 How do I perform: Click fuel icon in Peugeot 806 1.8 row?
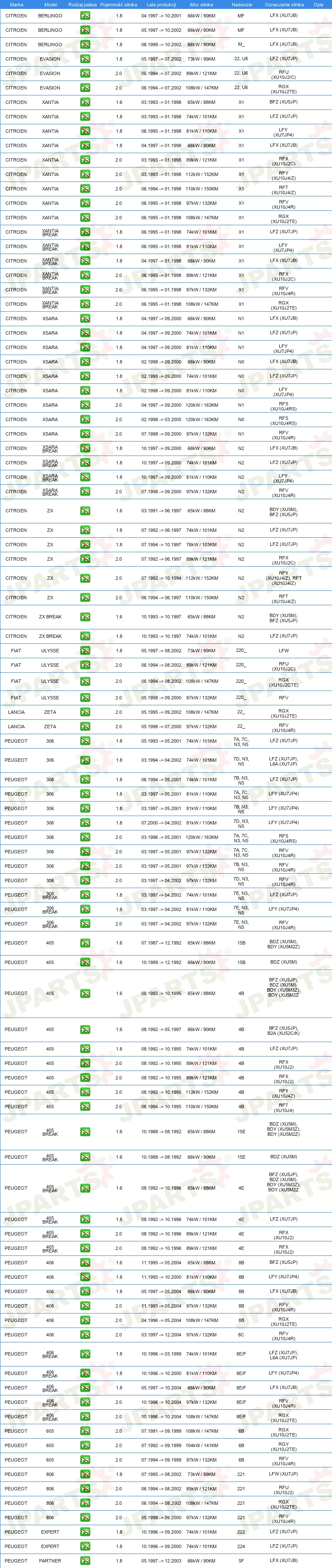pyautogui.click(x=84, y=1474)
